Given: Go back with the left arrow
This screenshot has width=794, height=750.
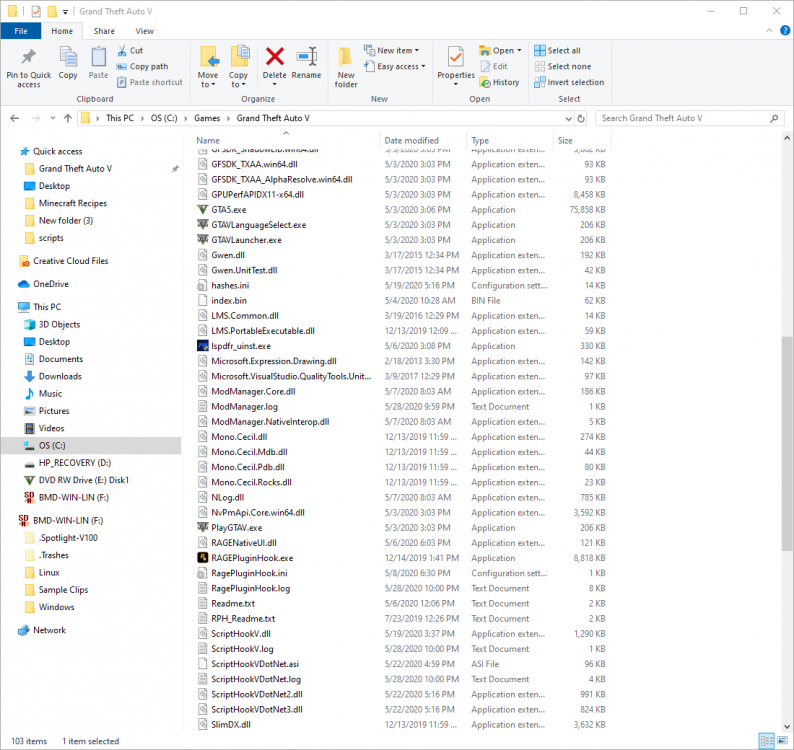Looking at the screenshot, I should 15,118.
